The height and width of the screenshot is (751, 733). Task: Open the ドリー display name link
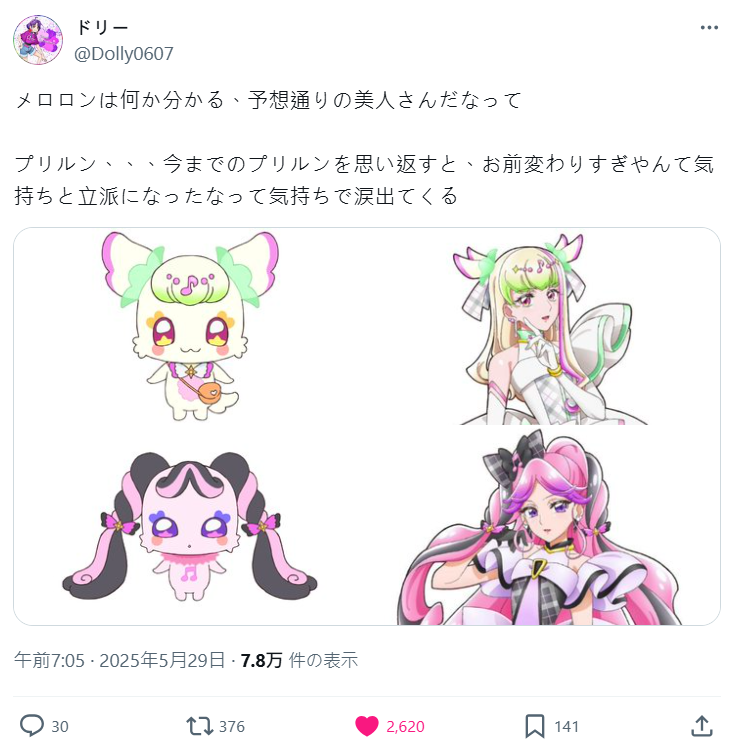point(102,28)
